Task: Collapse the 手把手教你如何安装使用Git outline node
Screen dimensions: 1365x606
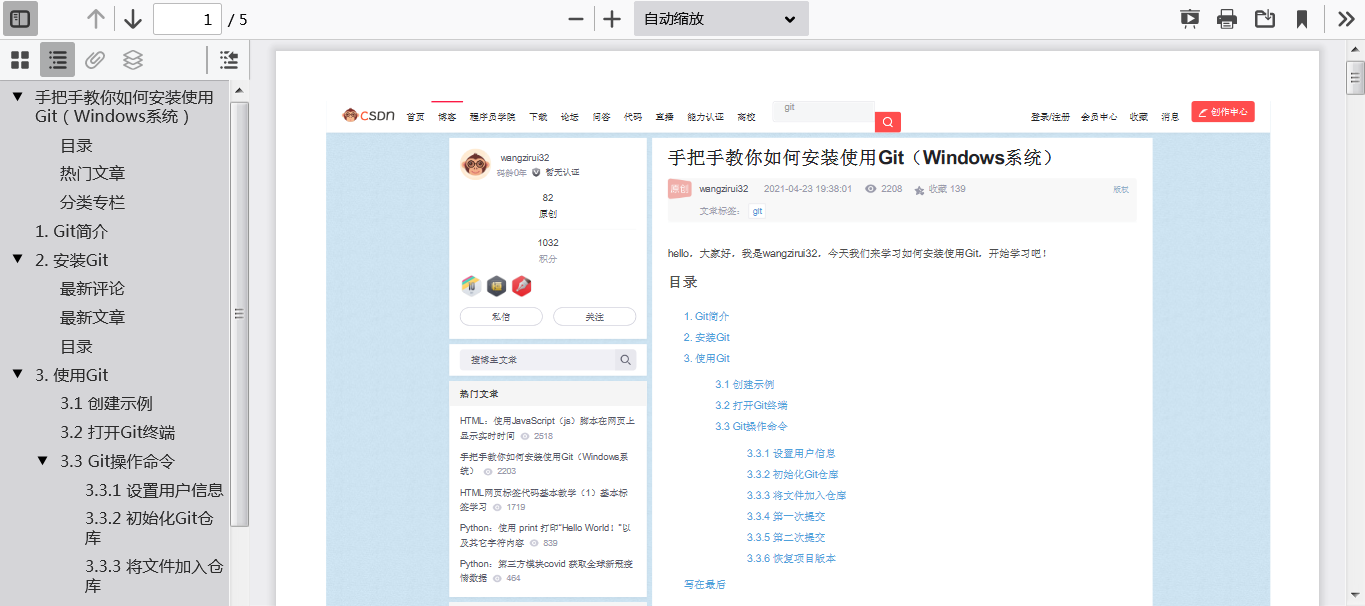Action: 17,97
